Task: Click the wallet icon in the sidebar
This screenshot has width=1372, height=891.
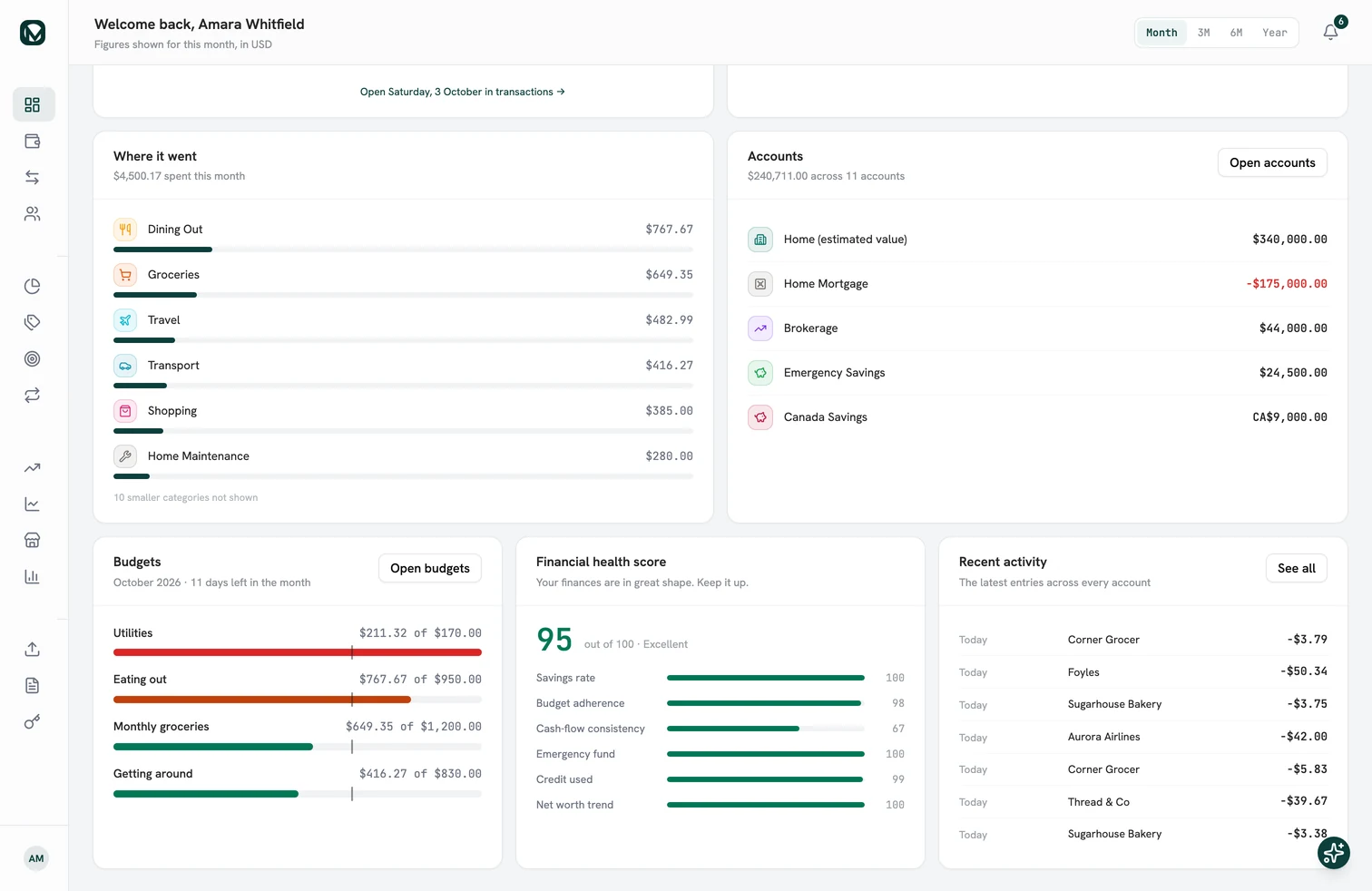Action: pos(33,141)
